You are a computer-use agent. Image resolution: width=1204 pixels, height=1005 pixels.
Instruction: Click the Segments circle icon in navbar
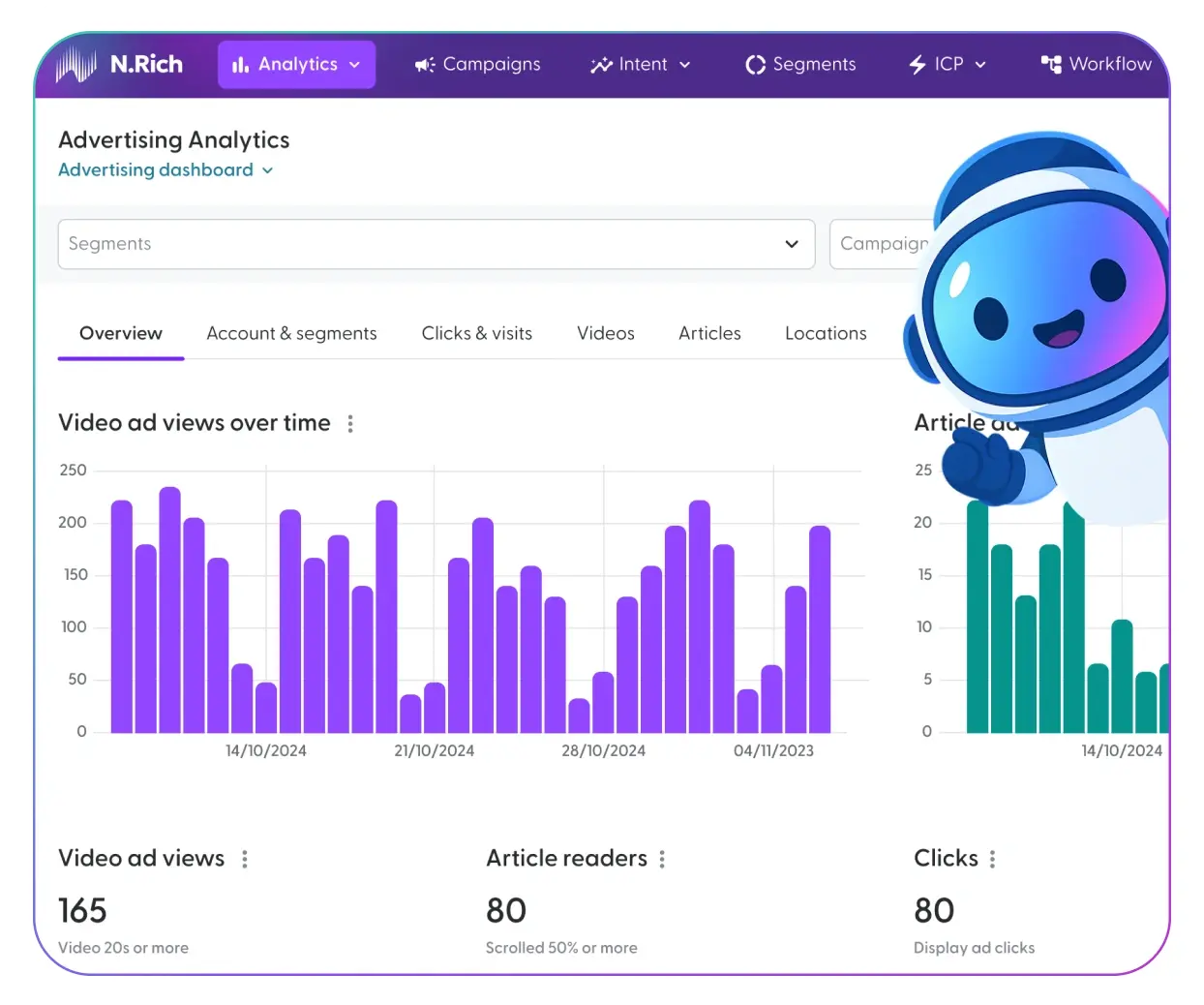(755, 65)
